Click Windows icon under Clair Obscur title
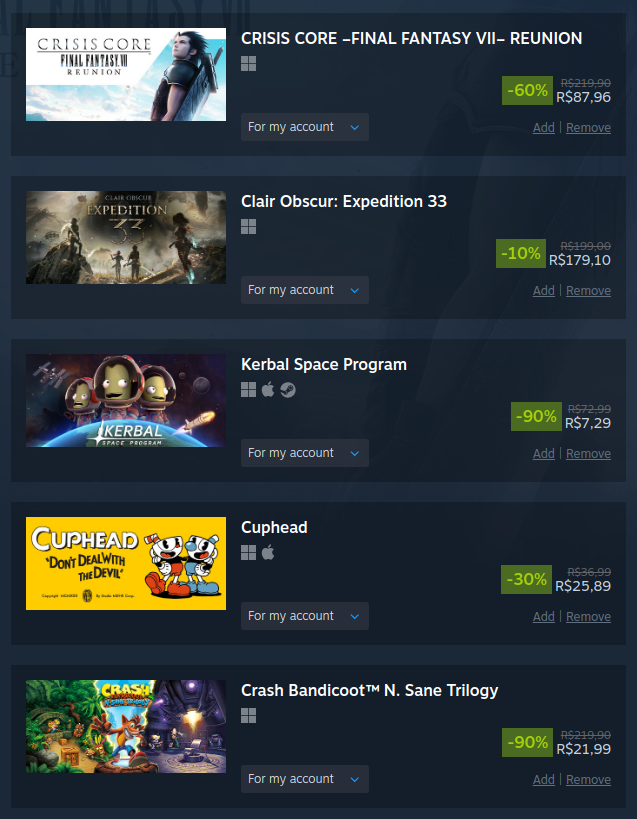 tap(249, 227)
